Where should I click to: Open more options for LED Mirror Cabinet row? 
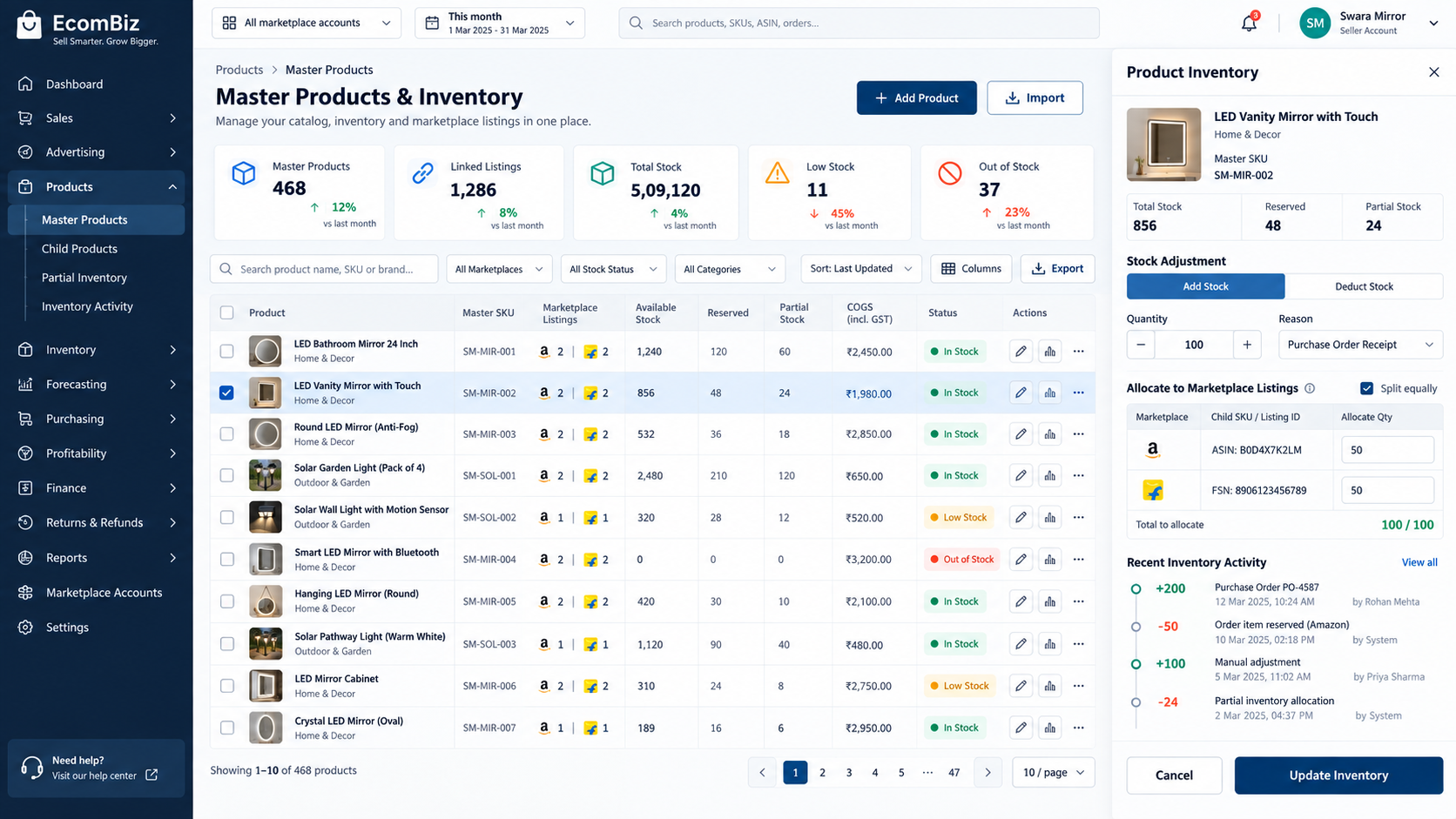coord(1079,686)
